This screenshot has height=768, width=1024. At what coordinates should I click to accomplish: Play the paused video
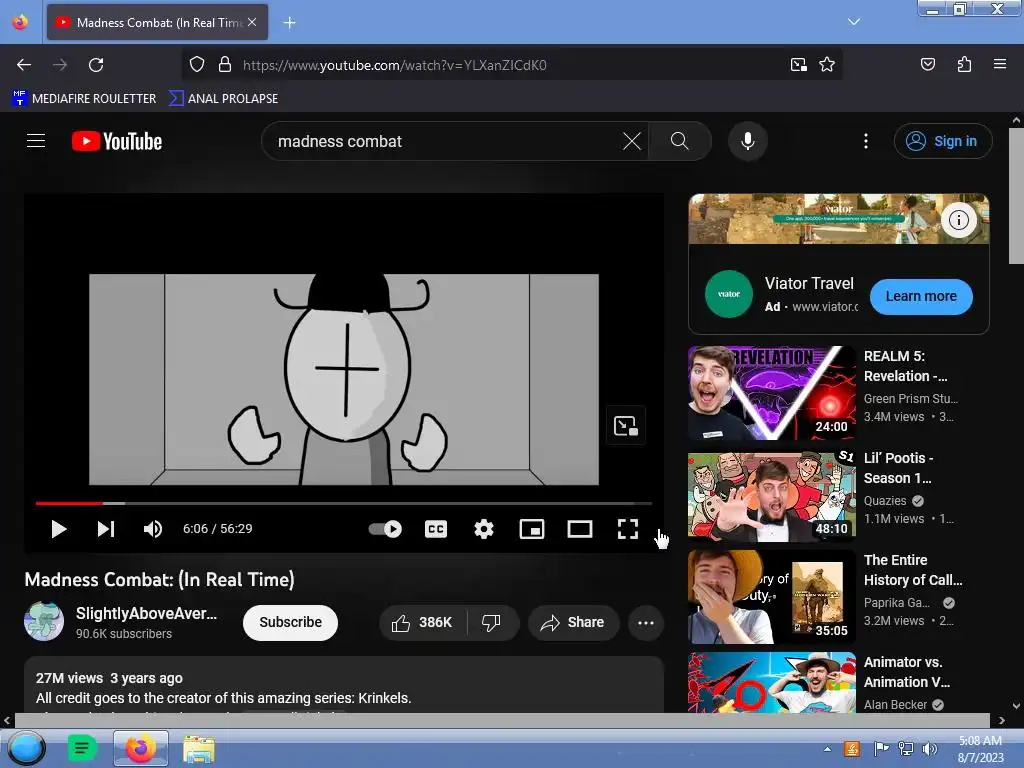(x=59, y=529)
